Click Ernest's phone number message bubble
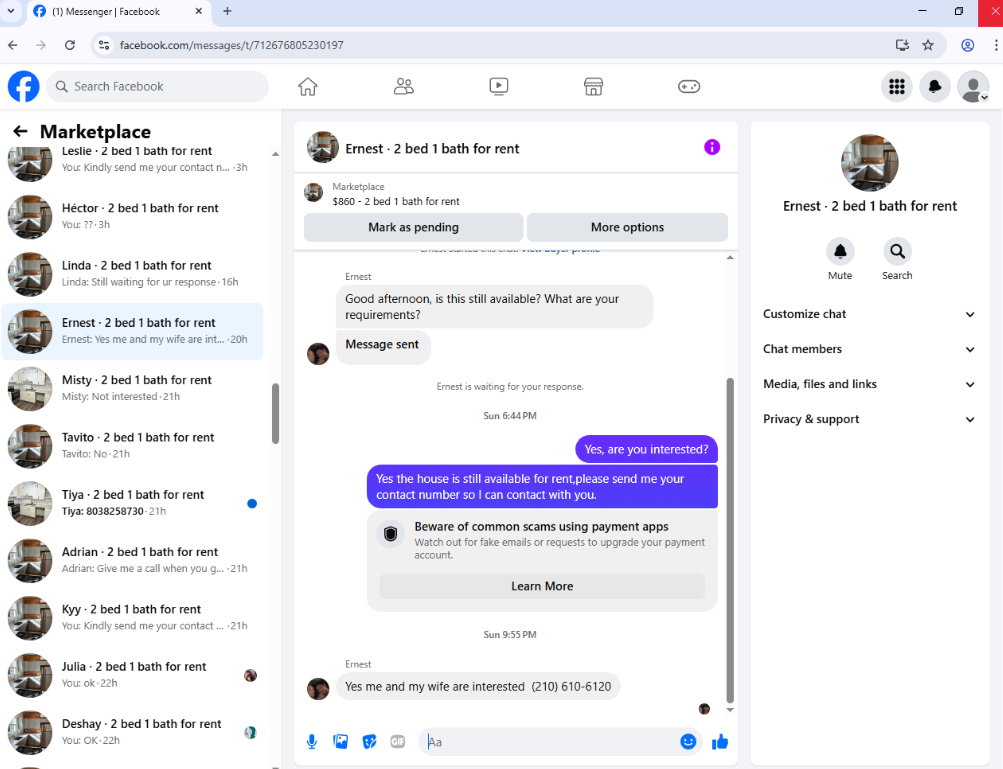The image size is (1003, 769). (x=478, y=686)
